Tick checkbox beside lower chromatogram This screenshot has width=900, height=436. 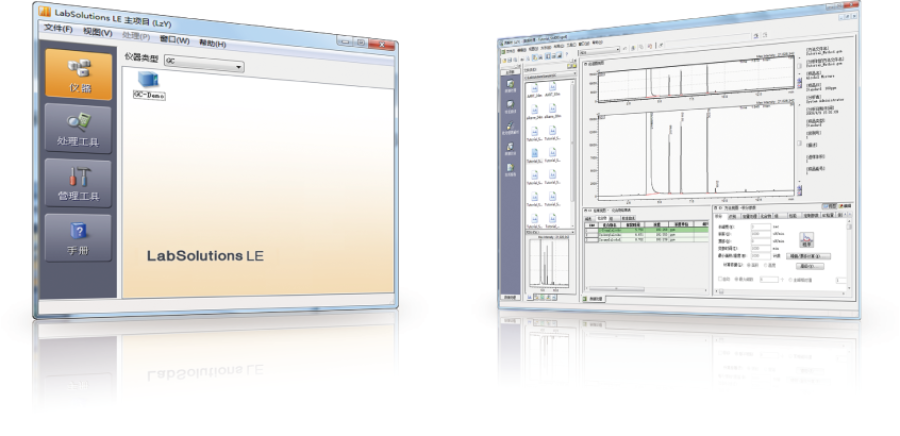tap(800, 143)
